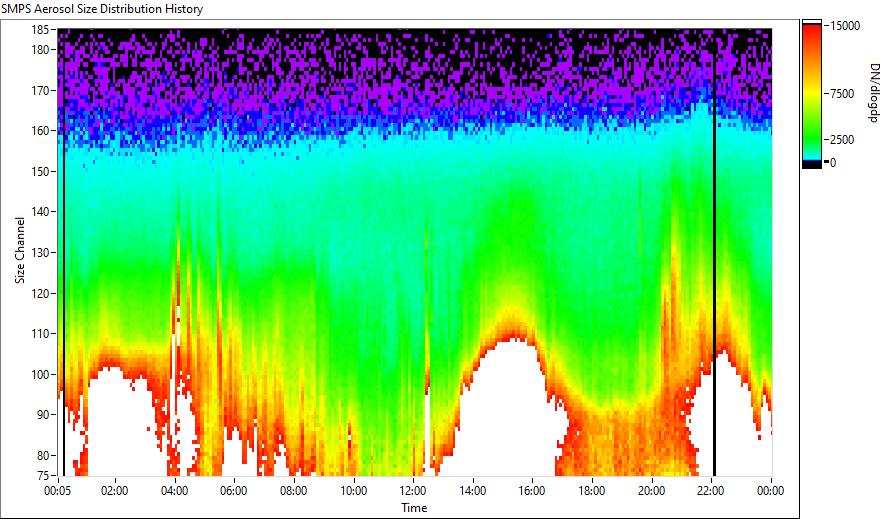The width and height of the screenshot is (884, 519).
Task: Click the 120 size channel axis label
Action: click(42, 293)
